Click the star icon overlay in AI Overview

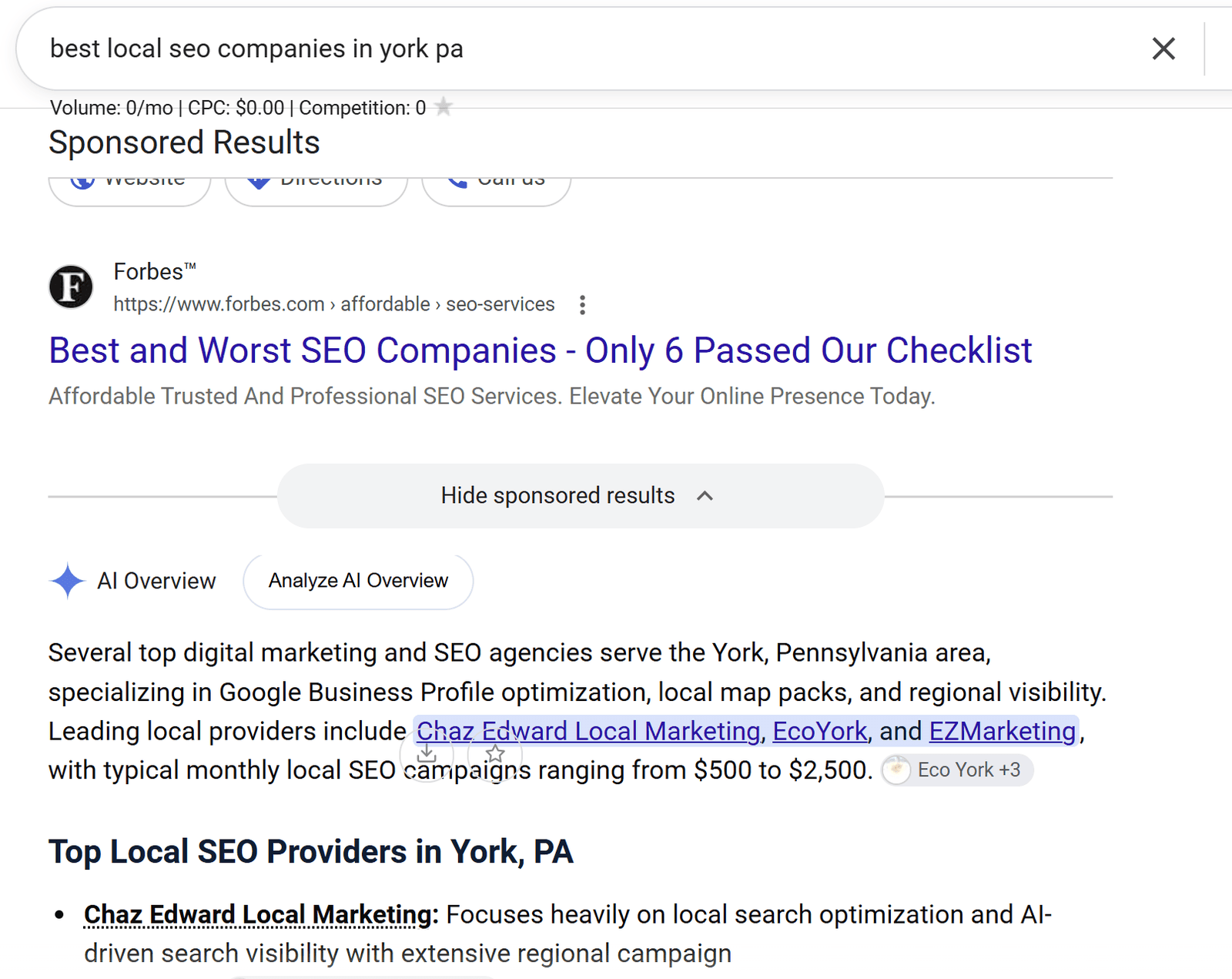(495, 754)
